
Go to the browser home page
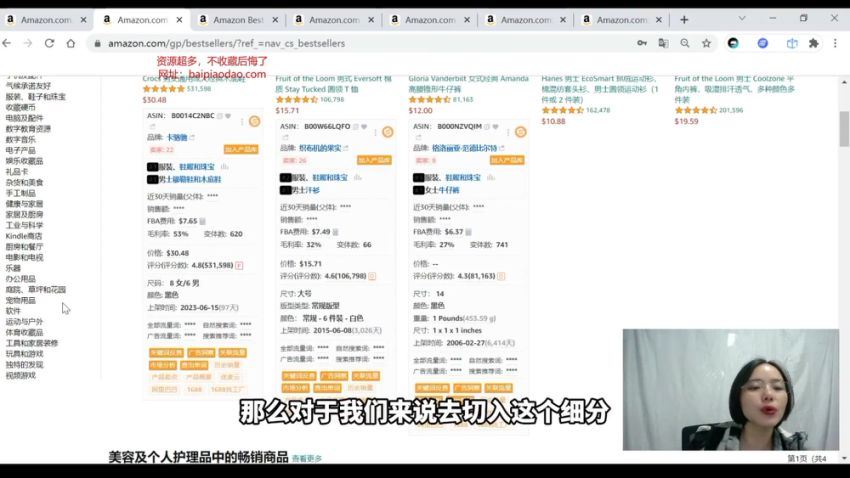pos(71,43)
